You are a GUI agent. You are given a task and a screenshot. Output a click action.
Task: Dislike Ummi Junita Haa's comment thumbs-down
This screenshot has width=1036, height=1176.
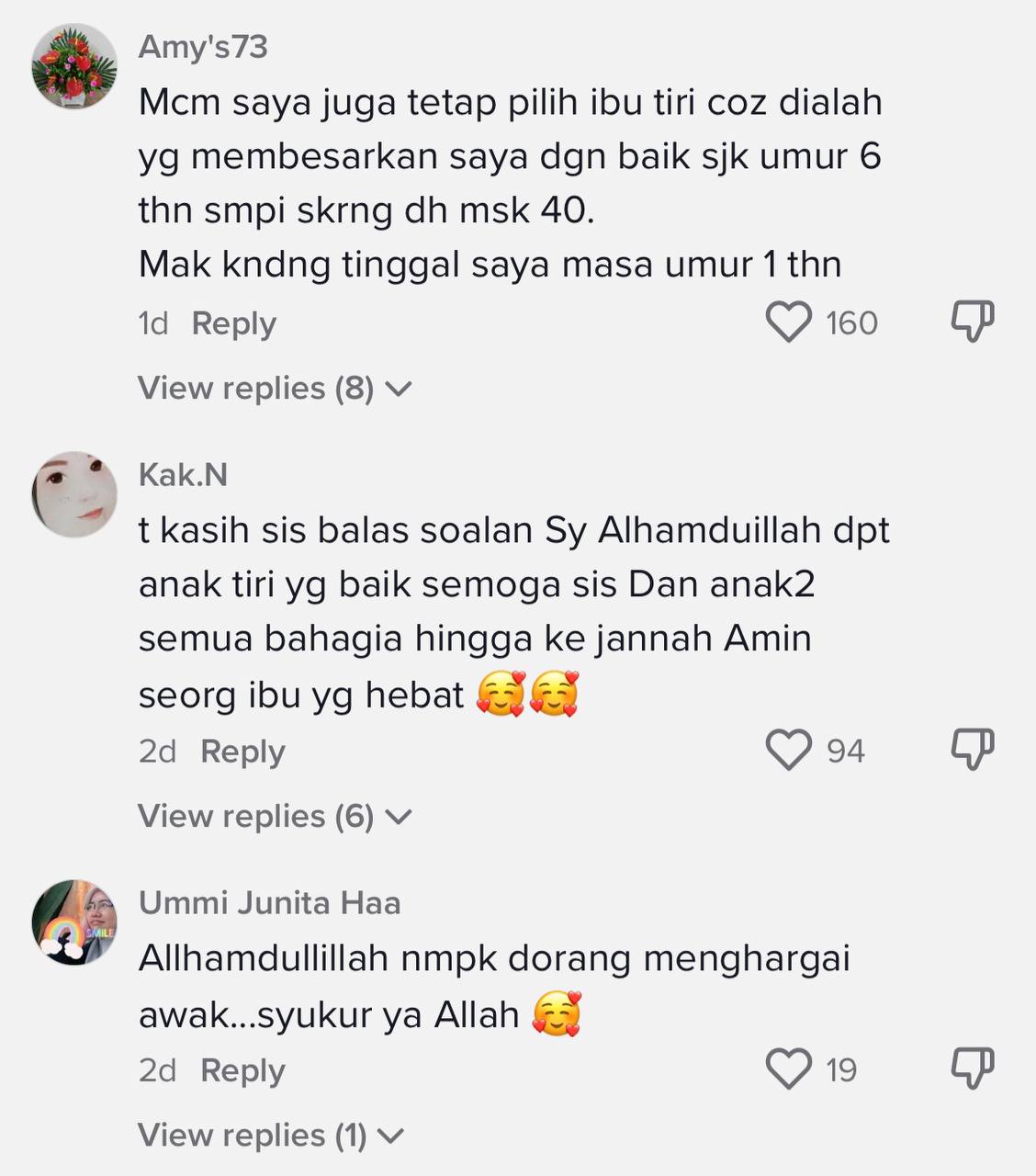point(972,1069)
